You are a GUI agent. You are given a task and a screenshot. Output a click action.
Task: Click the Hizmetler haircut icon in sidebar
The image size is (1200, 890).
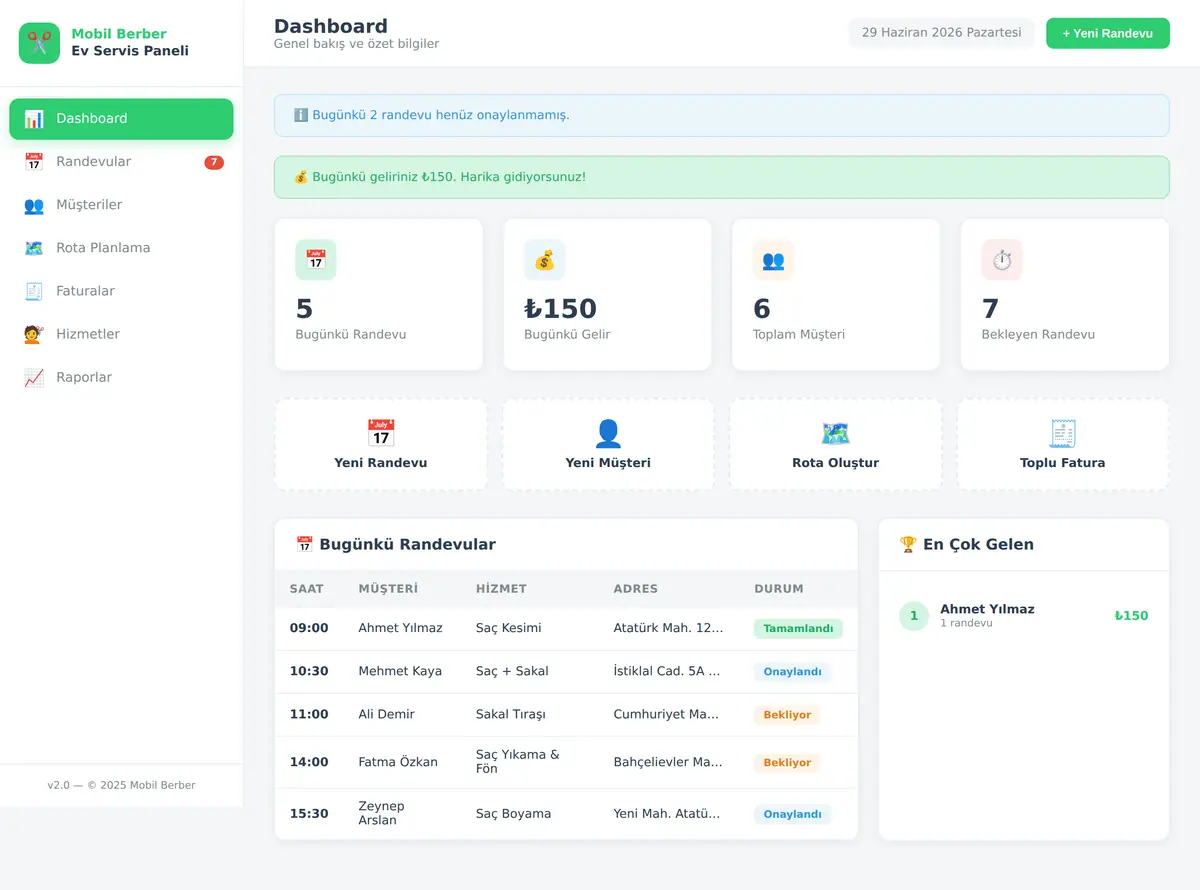(x=34, y=334)
